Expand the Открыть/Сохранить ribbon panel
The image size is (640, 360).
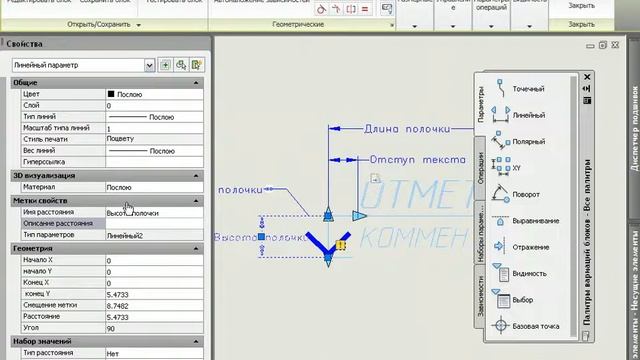pos(138,25)
